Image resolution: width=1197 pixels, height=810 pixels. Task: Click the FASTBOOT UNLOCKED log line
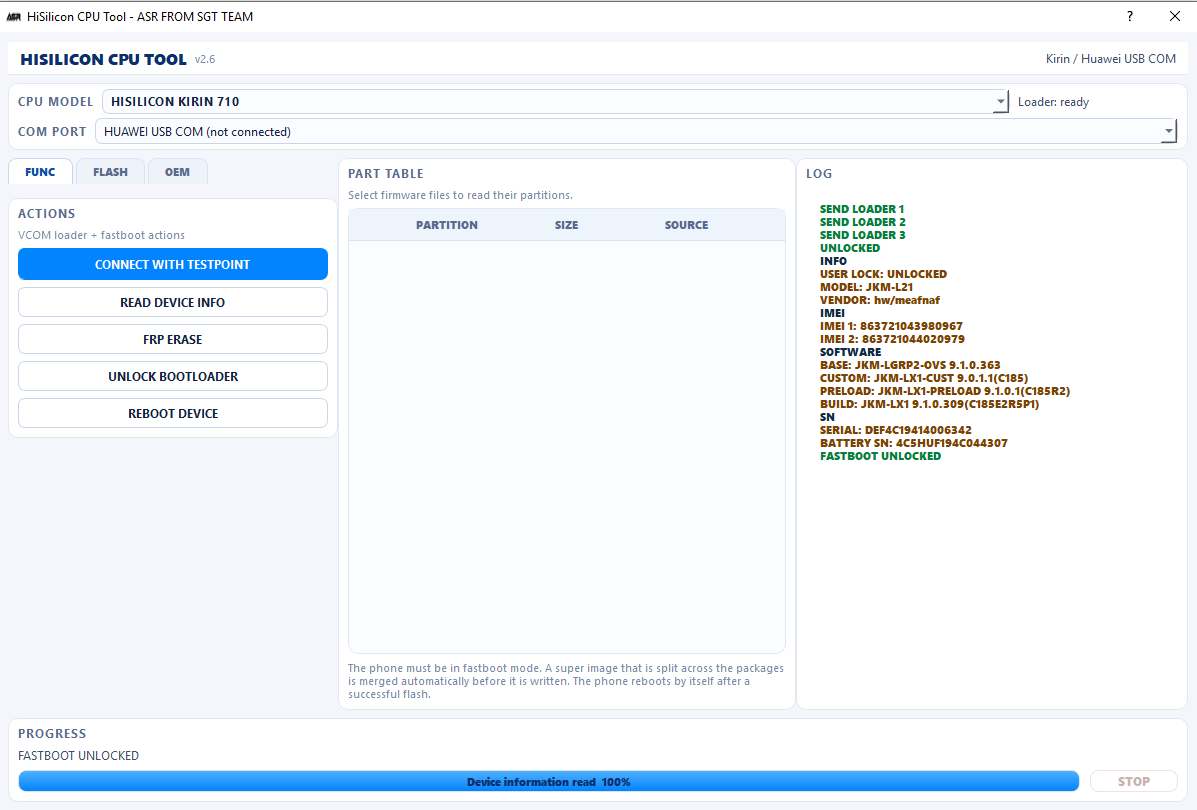[880, 456]
